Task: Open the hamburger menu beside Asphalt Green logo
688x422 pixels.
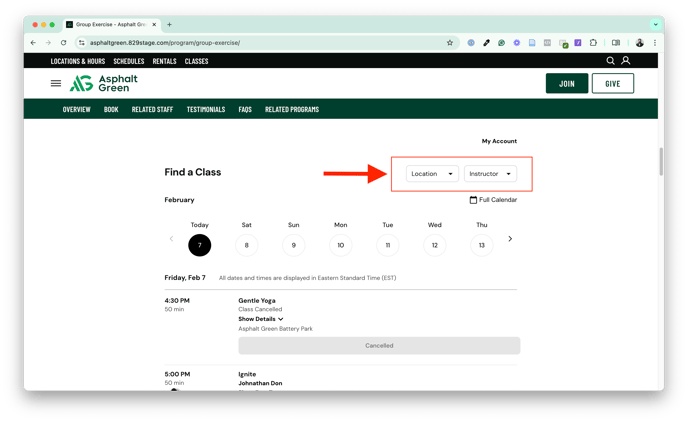Action: 56,83
